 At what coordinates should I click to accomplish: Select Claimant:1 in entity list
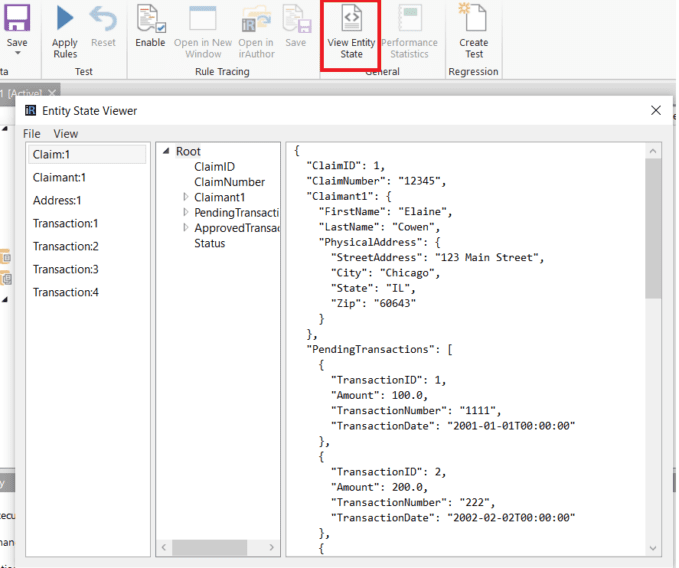[59, 177]
